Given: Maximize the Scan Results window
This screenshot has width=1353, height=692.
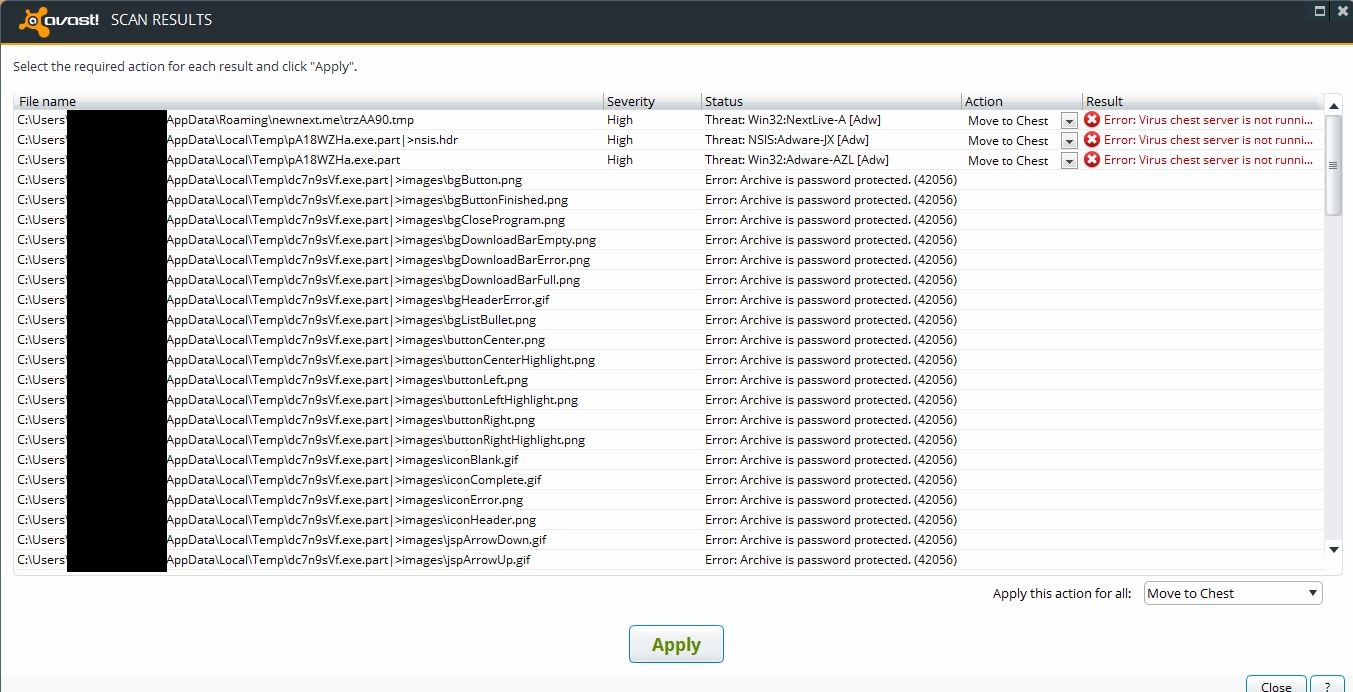Looking at the screenshot, I should tap(1320, 11).
